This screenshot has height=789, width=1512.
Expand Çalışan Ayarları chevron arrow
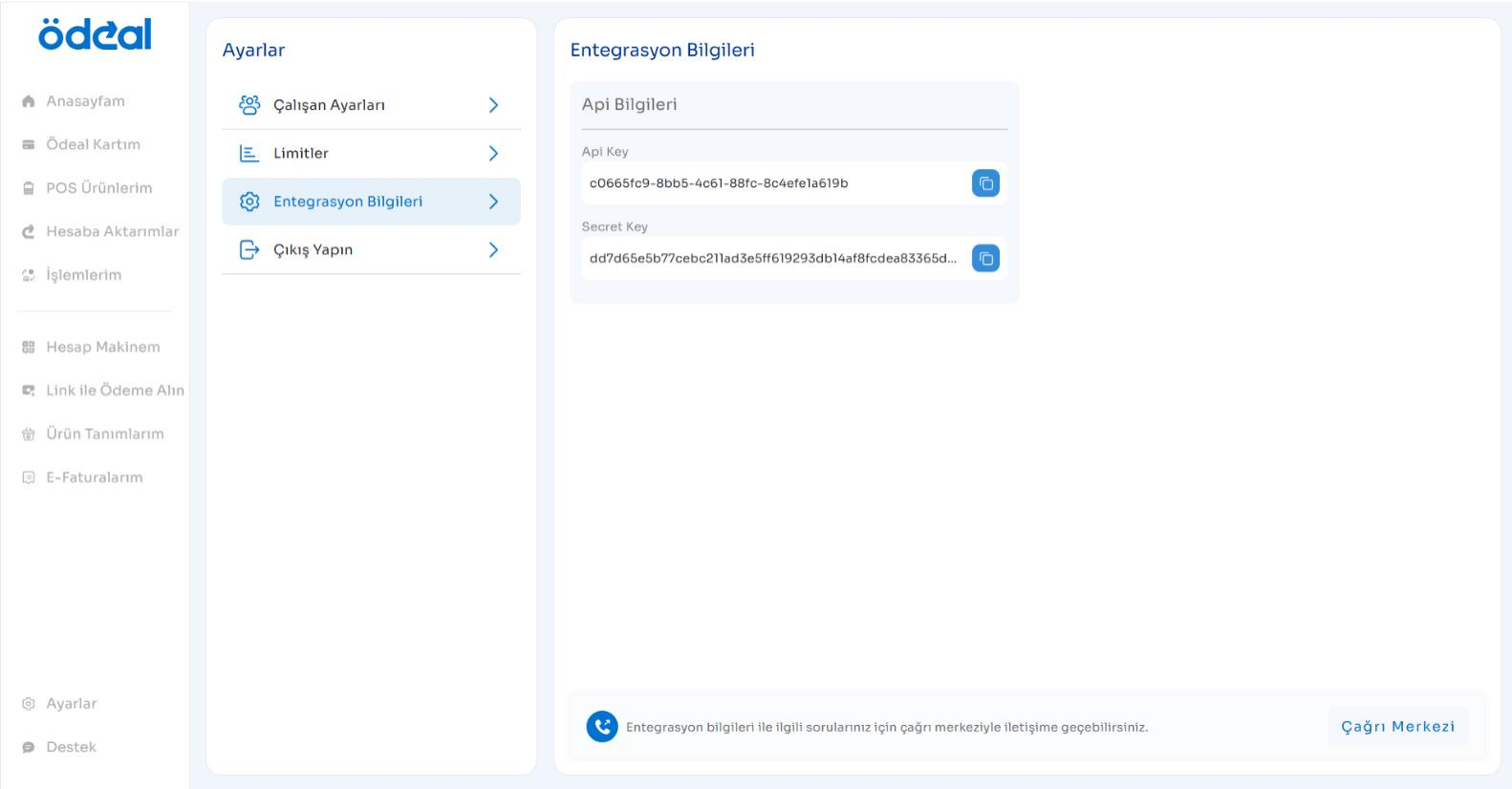pyautogui.click(x=493, y=105)
